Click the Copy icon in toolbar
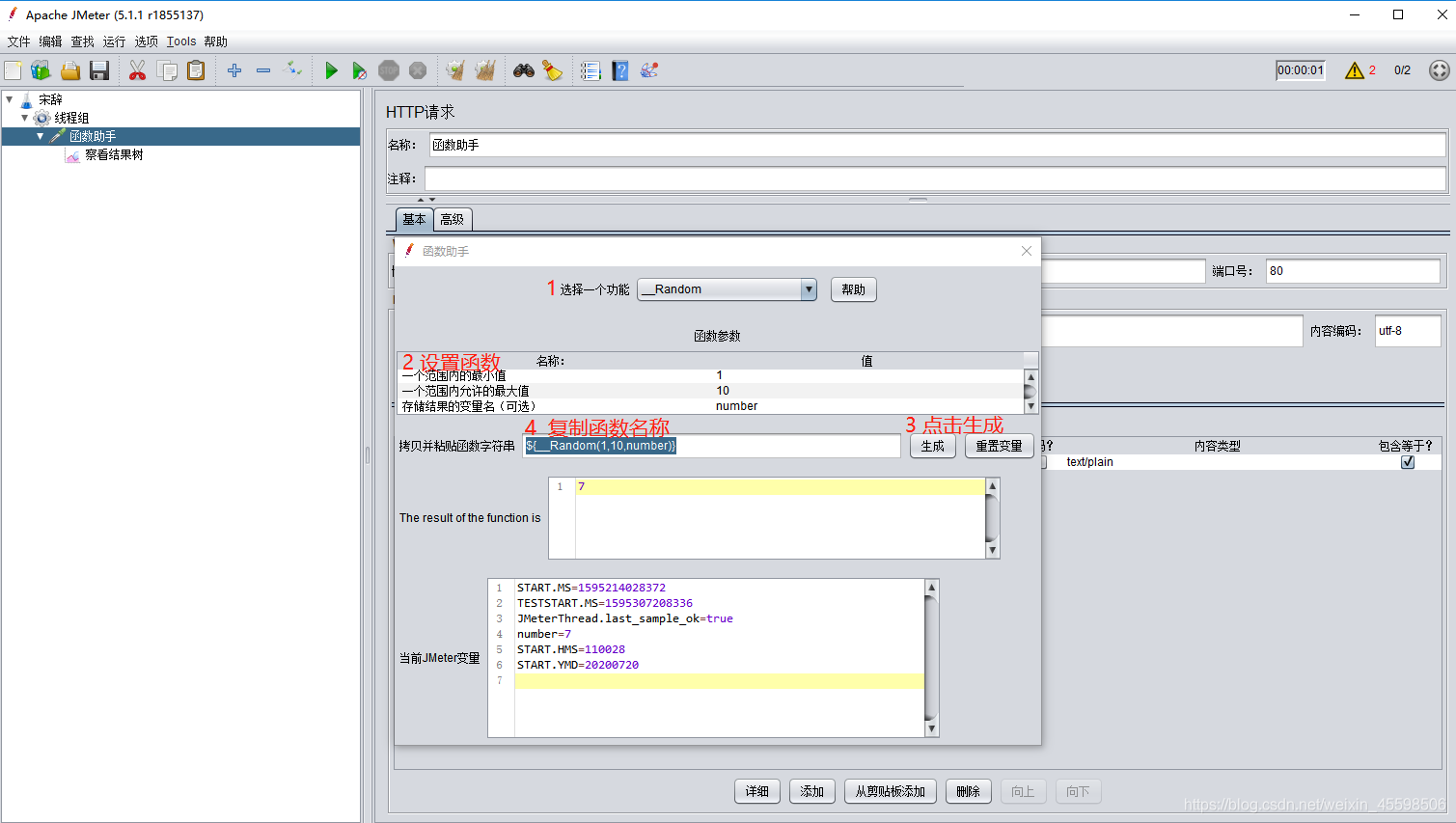 click(167, 70)
